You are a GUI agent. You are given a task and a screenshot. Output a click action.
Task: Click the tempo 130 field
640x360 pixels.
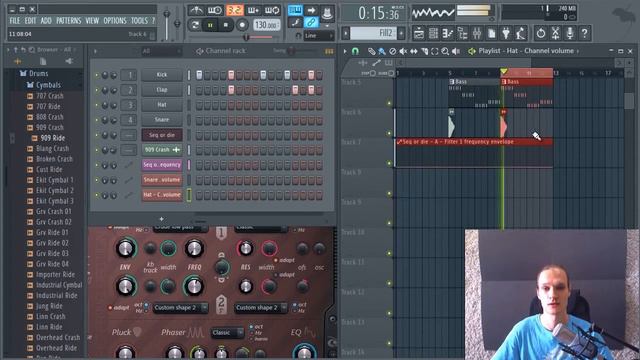266,25
